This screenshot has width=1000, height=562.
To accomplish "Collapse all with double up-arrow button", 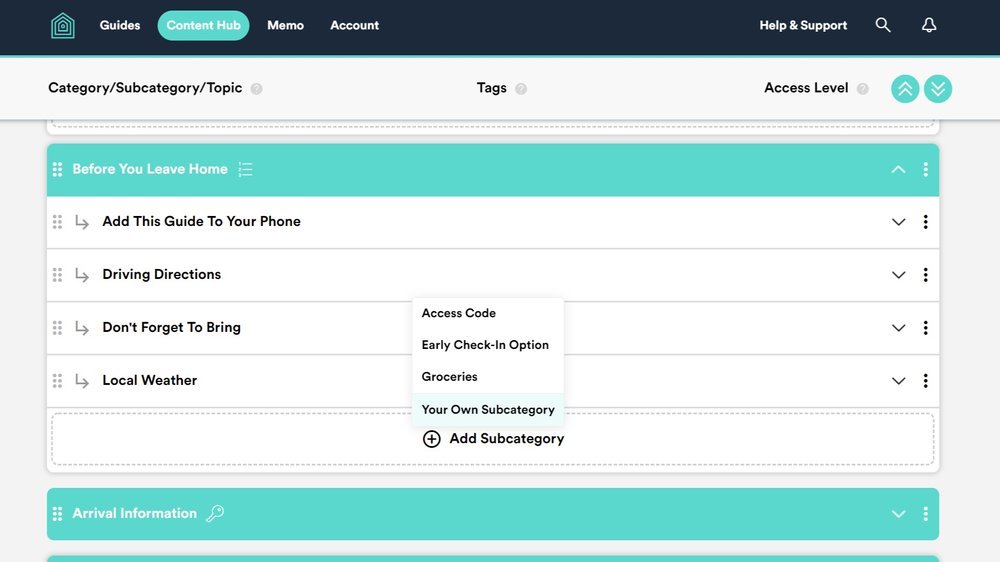I will click(904, 89).
